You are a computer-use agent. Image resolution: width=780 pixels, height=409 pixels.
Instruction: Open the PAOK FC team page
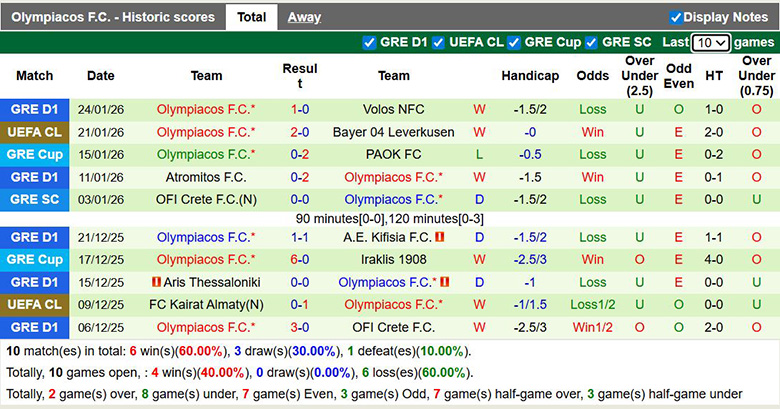tap(393, 154)
